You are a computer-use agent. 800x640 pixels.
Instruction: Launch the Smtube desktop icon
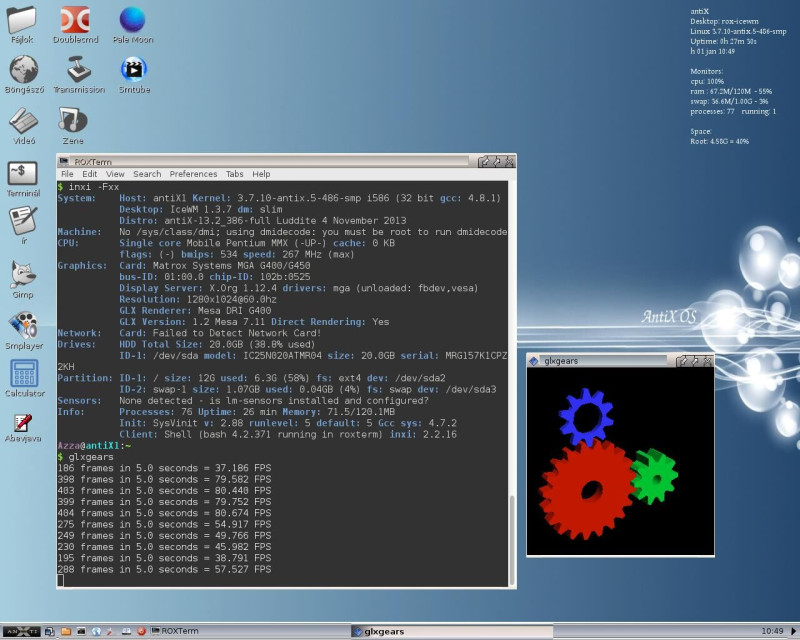coord(132,69)
